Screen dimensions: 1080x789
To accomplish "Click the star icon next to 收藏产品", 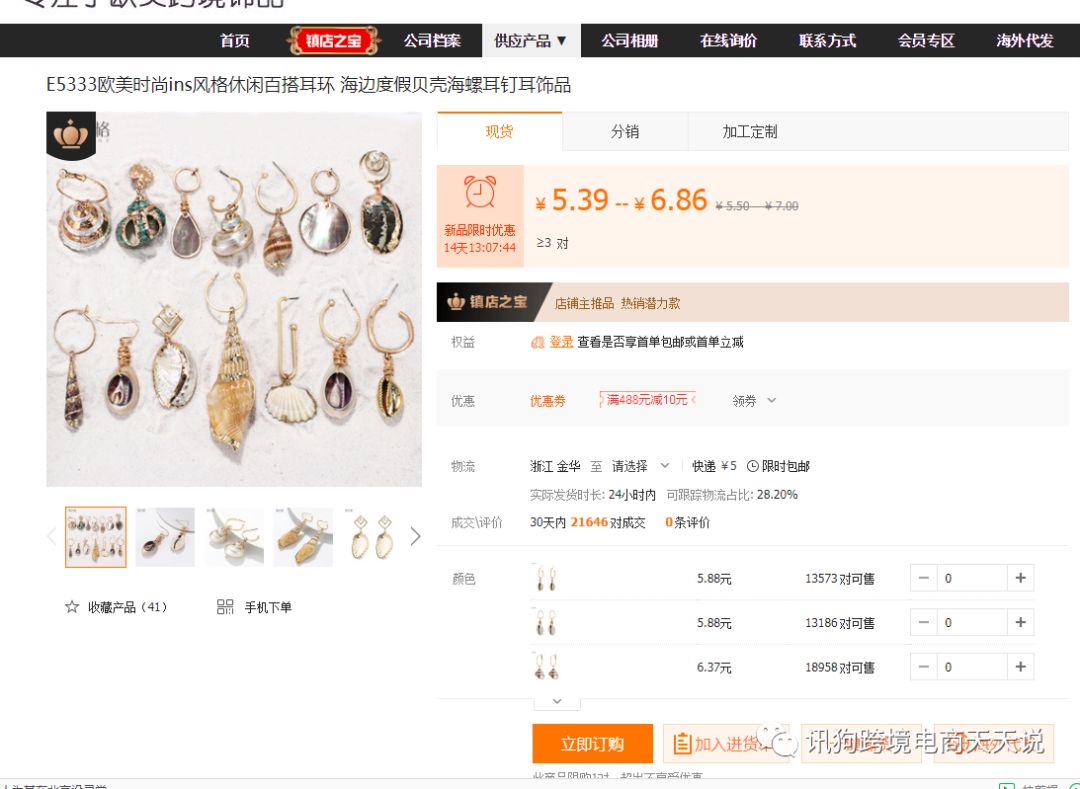I will (71, 607).
